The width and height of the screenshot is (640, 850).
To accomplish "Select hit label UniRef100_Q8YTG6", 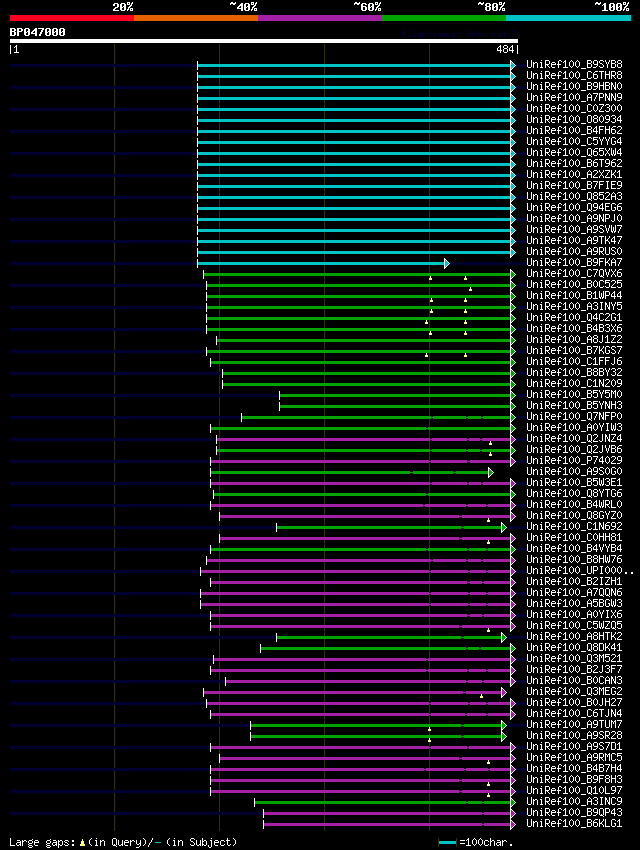I will (574, 493).
